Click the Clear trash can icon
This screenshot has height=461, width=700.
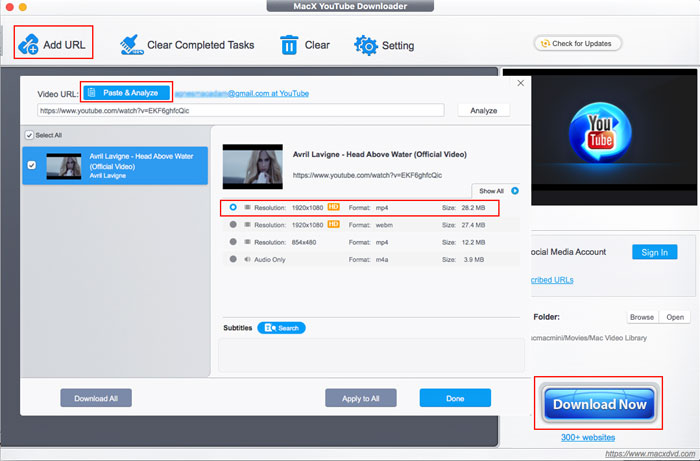point(289,45)
